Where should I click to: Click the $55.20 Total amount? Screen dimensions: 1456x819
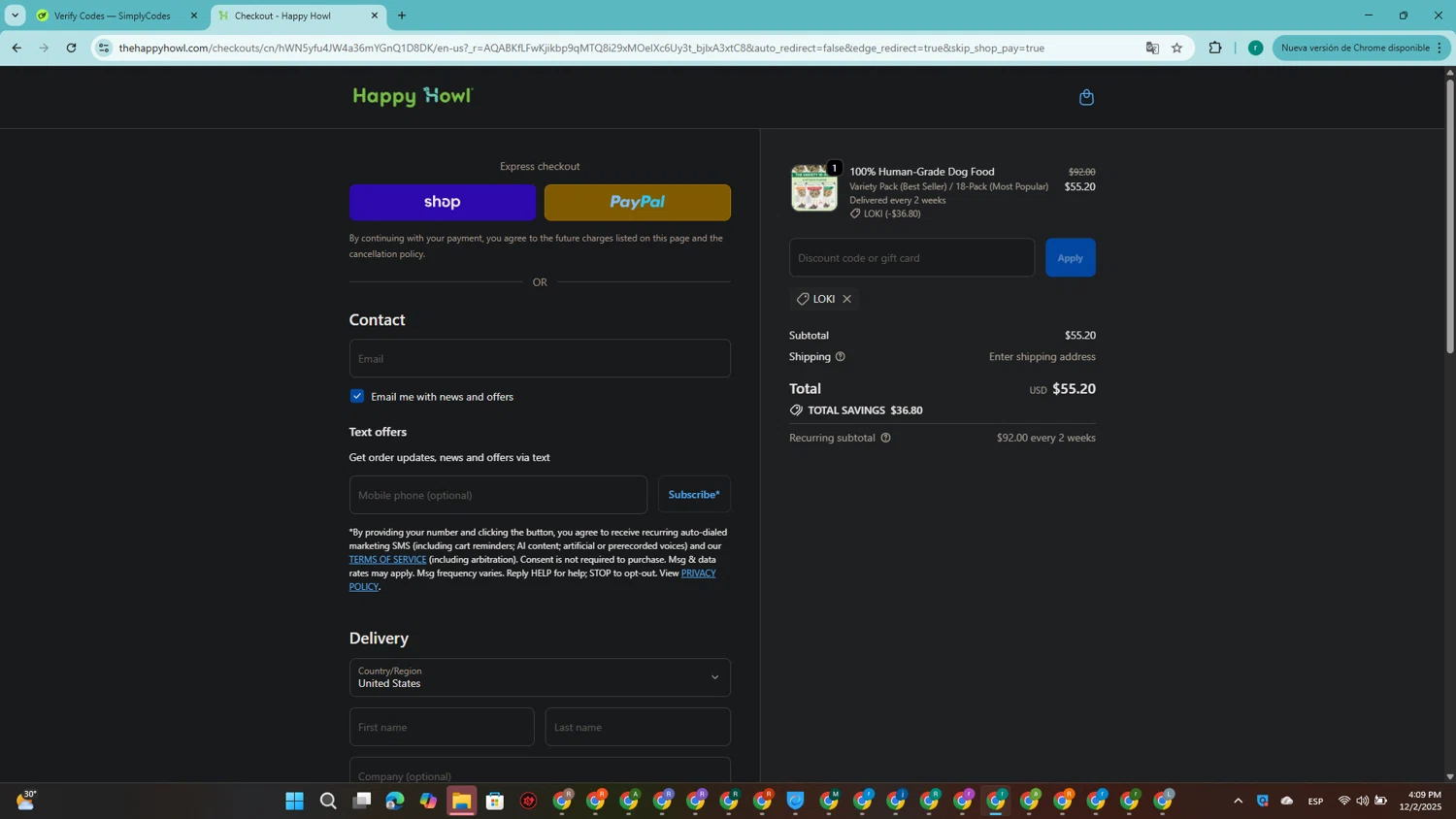pyautogui.click(x=1074, y=389)
